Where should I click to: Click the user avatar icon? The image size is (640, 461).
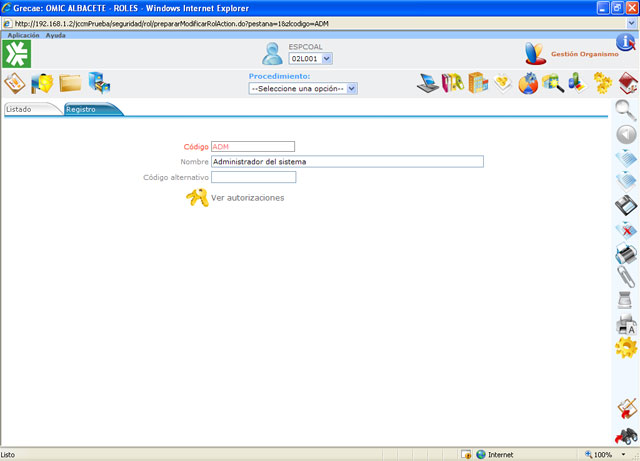tap(272, 53)
